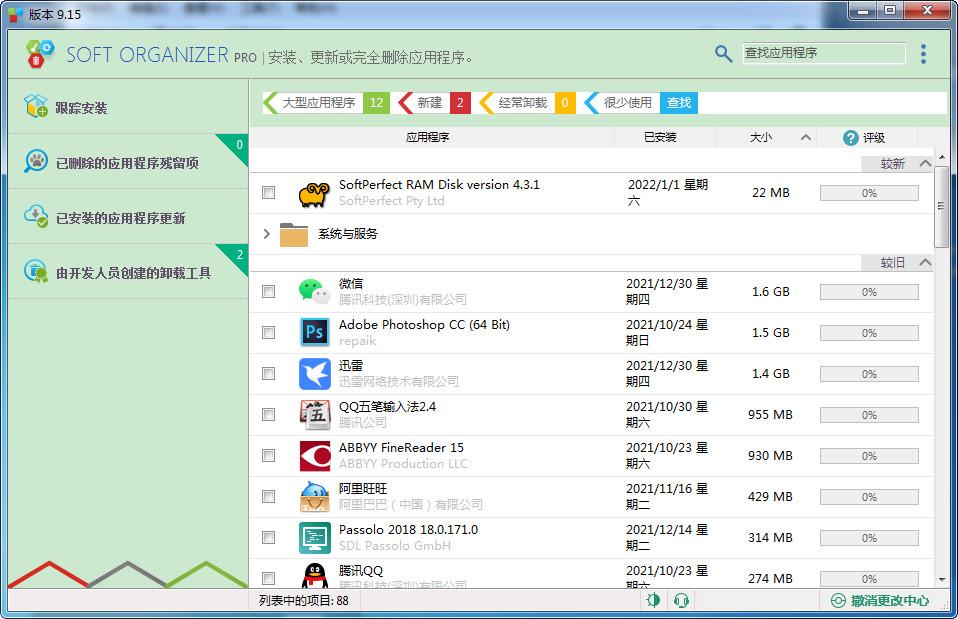Open 跟踪安装 from the sidebar

[128, 106]
